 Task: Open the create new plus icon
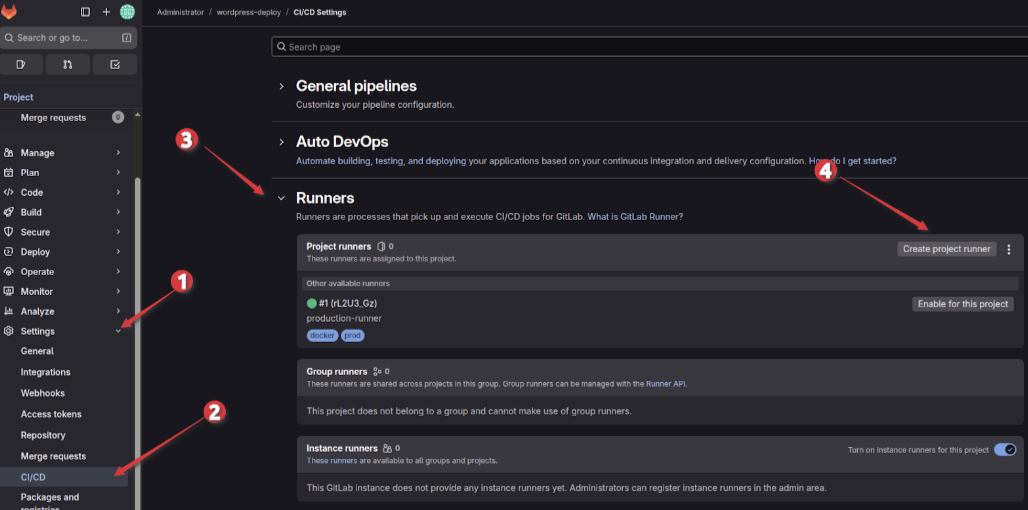point(106,12)
